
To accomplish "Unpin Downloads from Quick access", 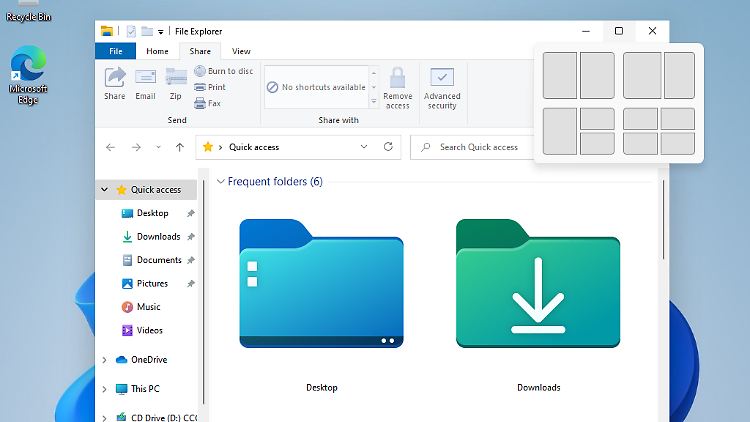I will [x=191, y=237].
